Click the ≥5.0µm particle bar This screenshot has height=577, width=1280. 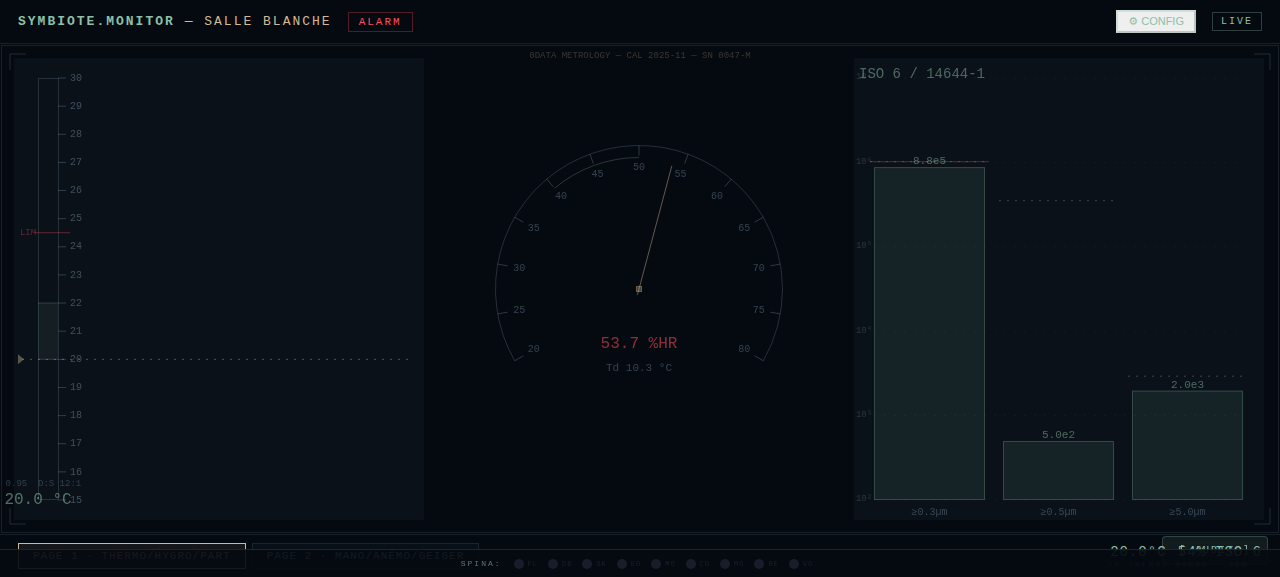click(x=1187, y=445)
